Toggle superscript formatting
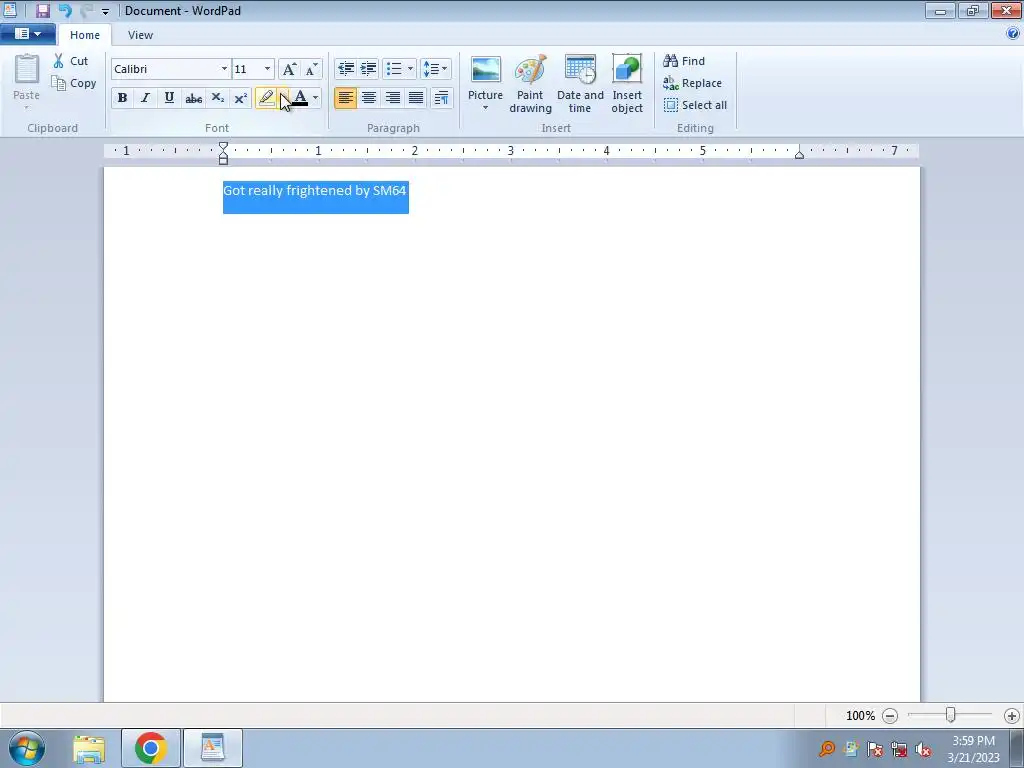Image resolution: width=1024 pixels, height=768 pixels. point(241,98)
